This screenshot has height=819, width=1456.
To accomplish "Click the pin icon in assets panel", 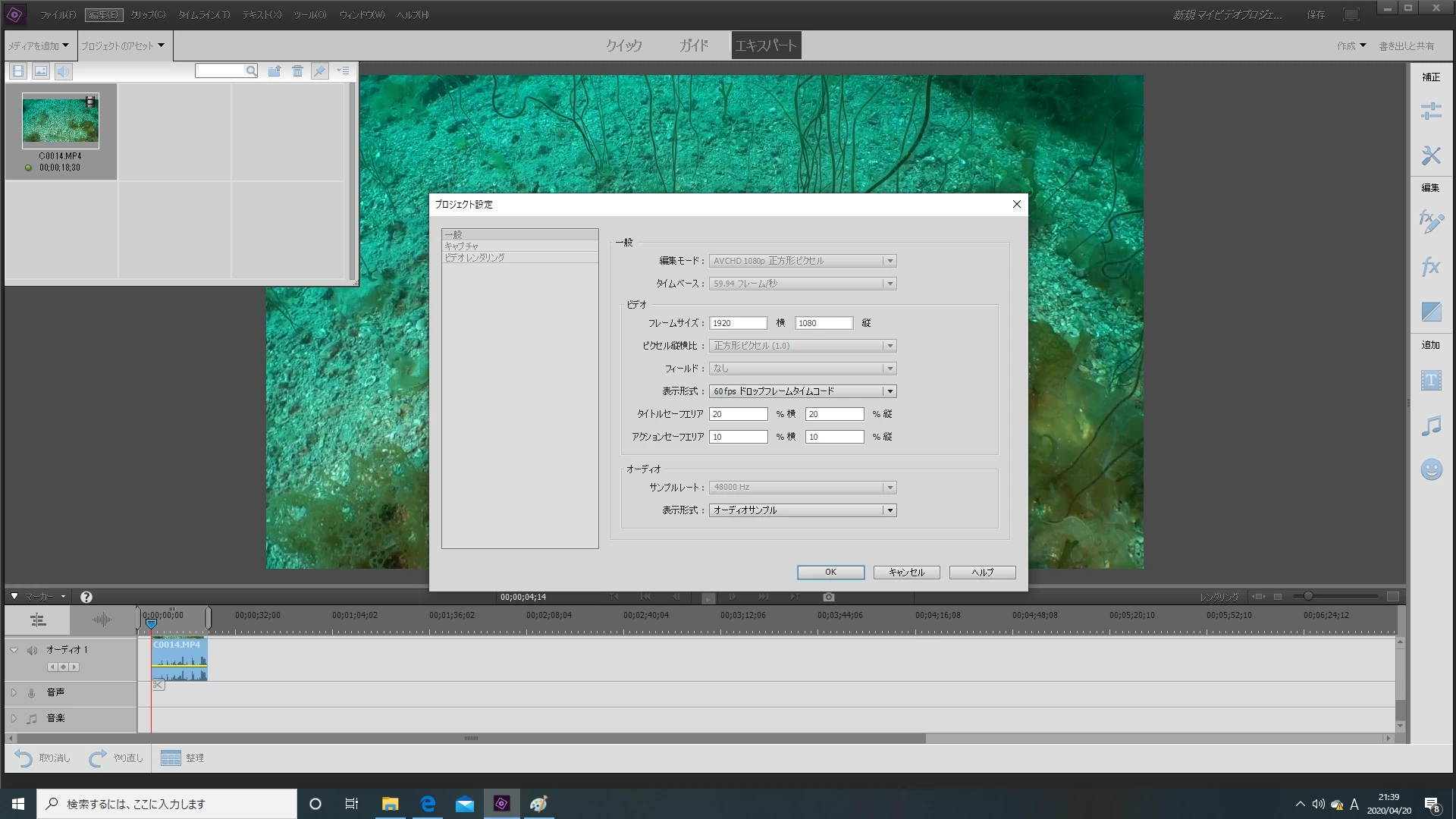I will coord(320,71).
